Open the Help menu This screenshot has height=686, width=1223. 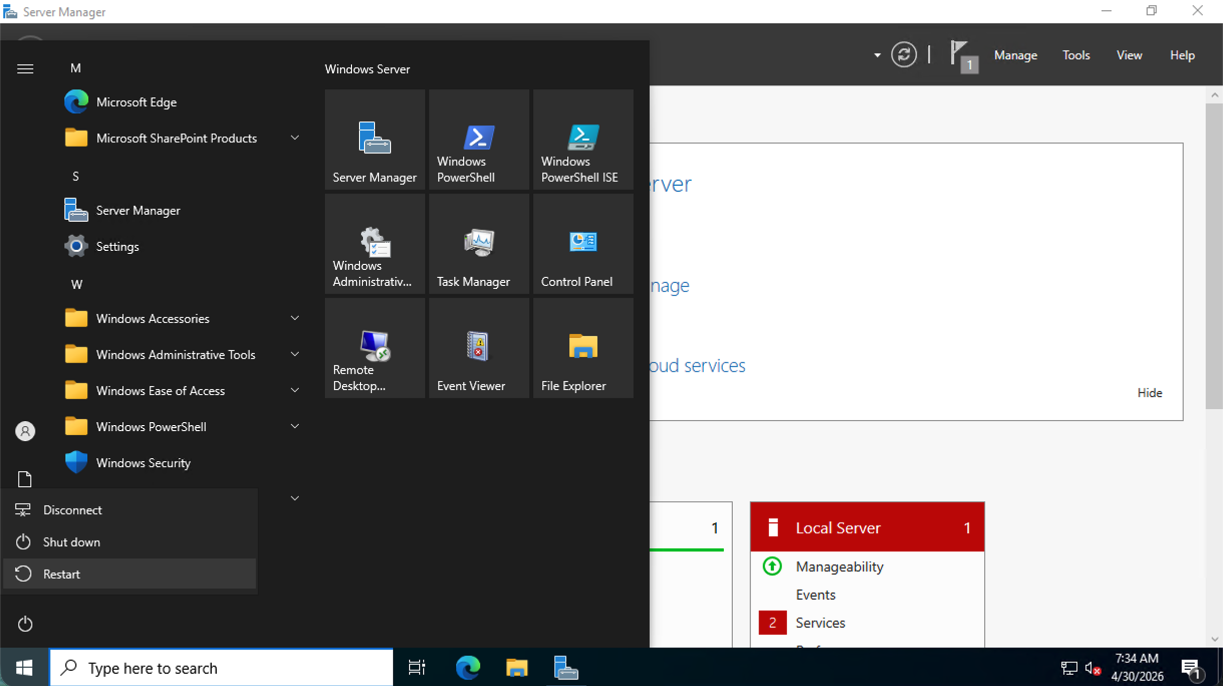point(1182,55)
